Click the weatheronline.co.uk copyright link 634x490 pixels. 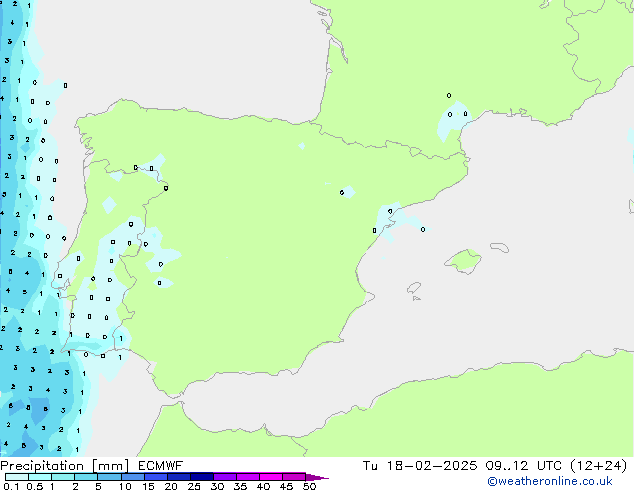[x=549, y=481]
